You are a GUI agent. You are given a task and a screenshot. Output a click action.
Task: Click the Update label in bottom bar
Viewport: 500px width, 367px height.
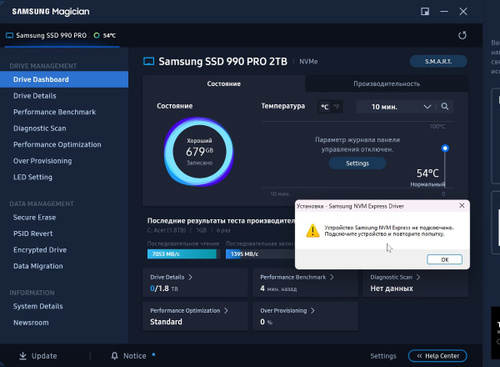(44, 356)
